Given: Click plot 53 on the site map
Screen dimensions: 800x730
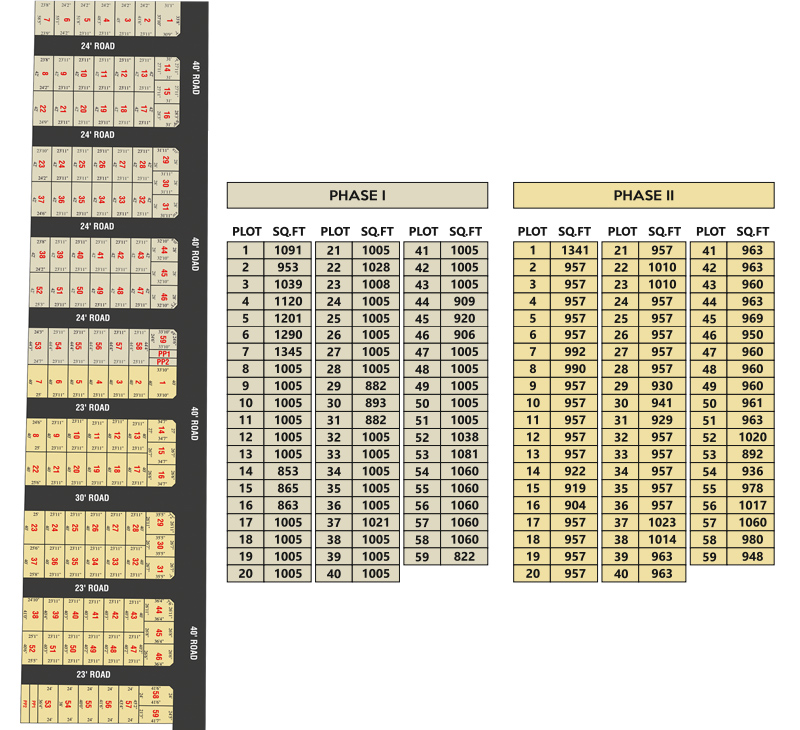Looking at the screenshot, I should click(37, 345).
